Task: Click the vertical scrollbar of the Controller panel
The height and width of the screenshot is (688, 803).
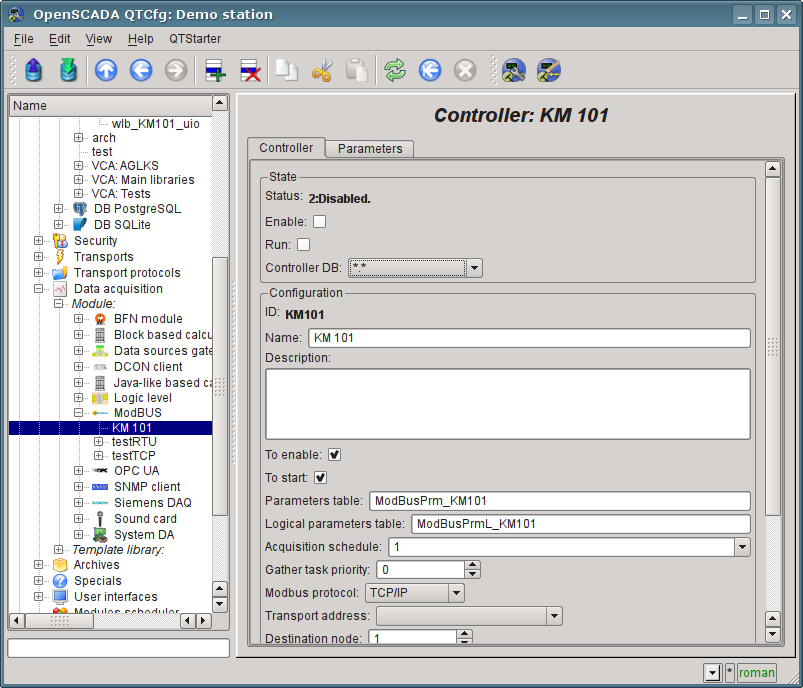Action: (772, 345)
